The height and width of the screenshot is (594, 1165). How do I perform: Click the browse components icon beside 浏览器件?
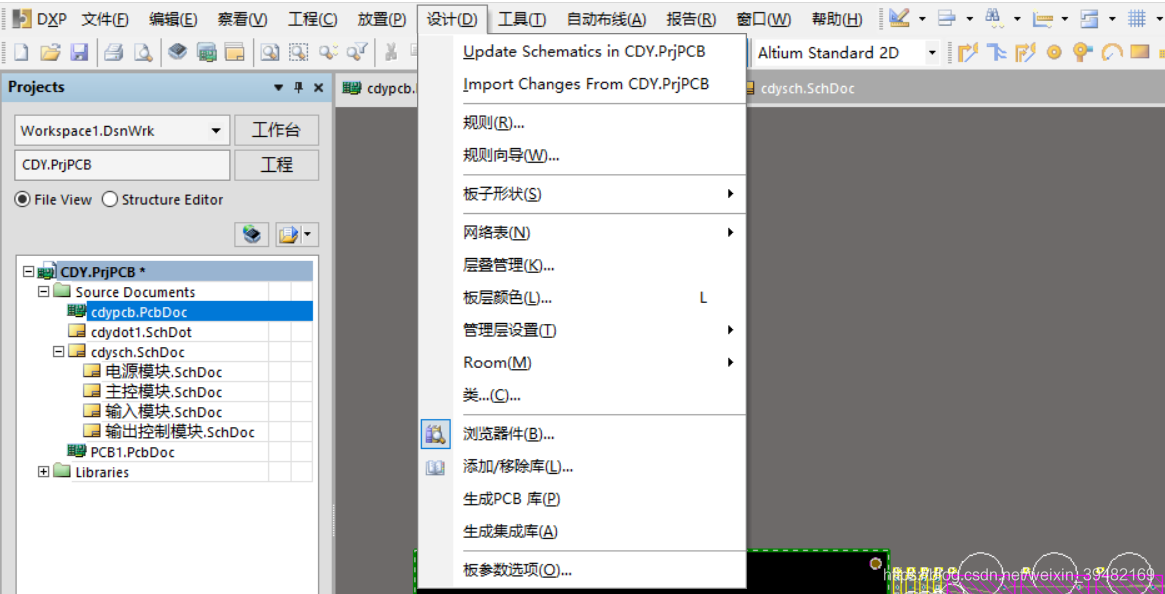(435, 433)
